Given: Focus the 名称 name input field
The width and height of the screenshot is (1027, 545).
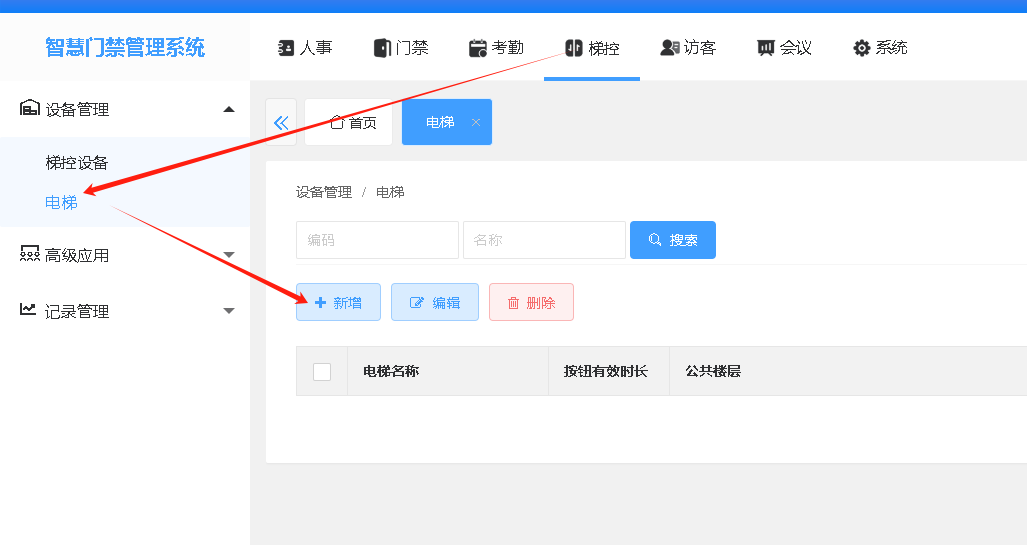Looking at the screenshot, I should 544,240.
